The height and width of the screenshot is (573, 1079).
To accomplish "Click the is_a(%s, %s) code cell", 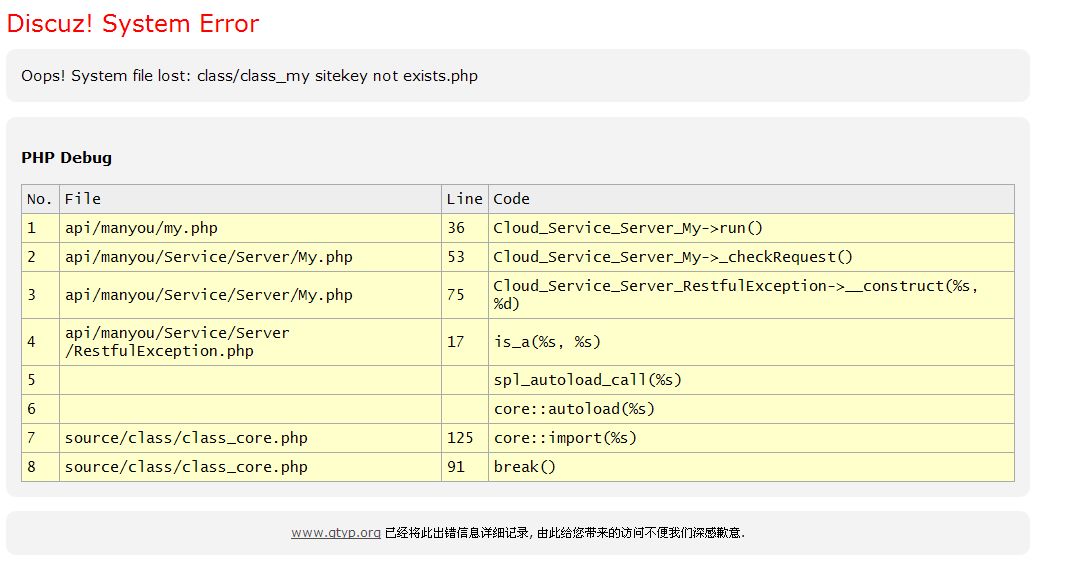I will tap(751, 342).
